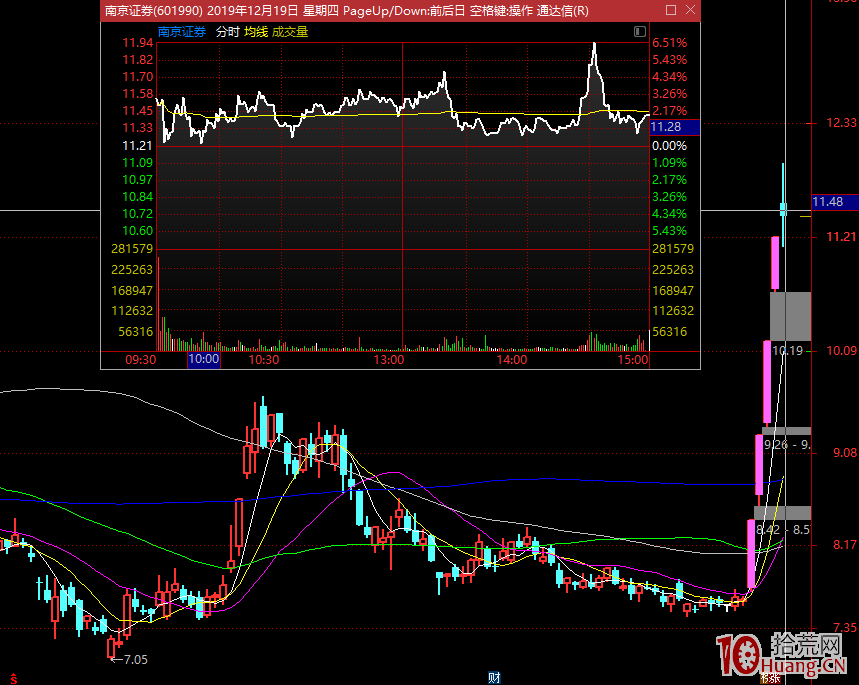
Task: Select the 成交量 legend label
Action: pos(290,32)
